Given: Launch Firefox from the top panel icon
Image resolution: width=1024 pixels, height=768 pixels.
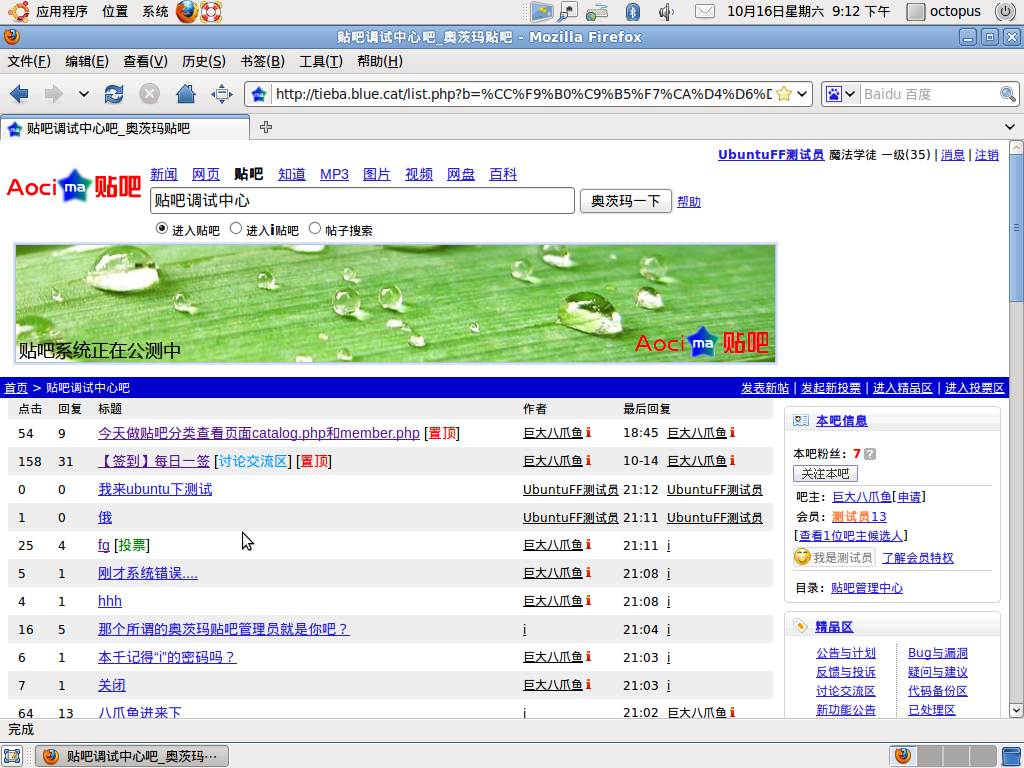Looking at the screenshot, I should [x=187, y=11].
